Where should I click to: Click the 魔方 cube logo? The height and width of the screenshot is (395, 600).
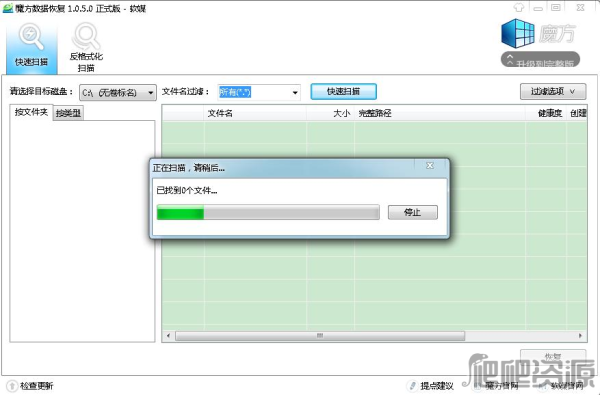[517, 34]
